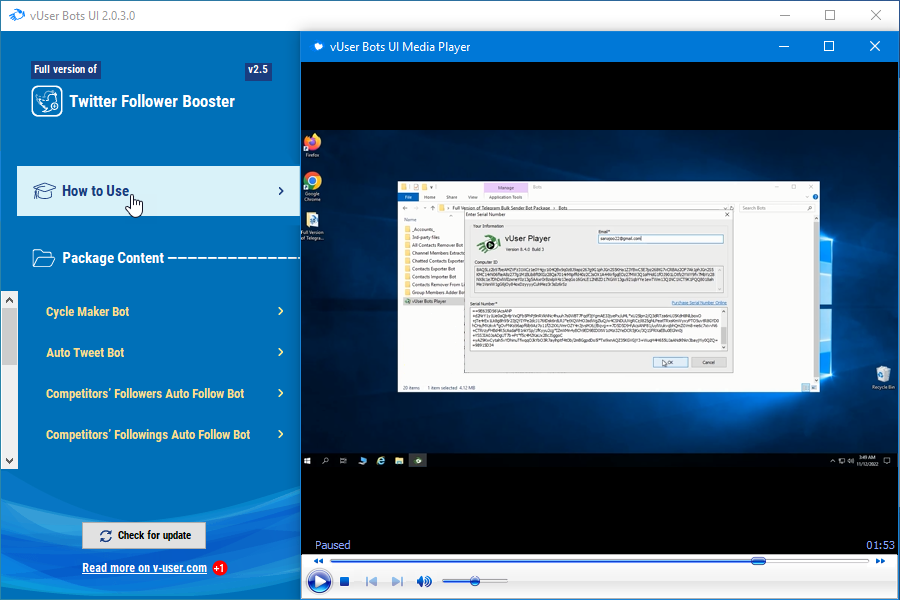The height and width of the screenshot is (600, 900).
Task: Click the Twitter Follower Booster title text
Action: click(152, 102)
